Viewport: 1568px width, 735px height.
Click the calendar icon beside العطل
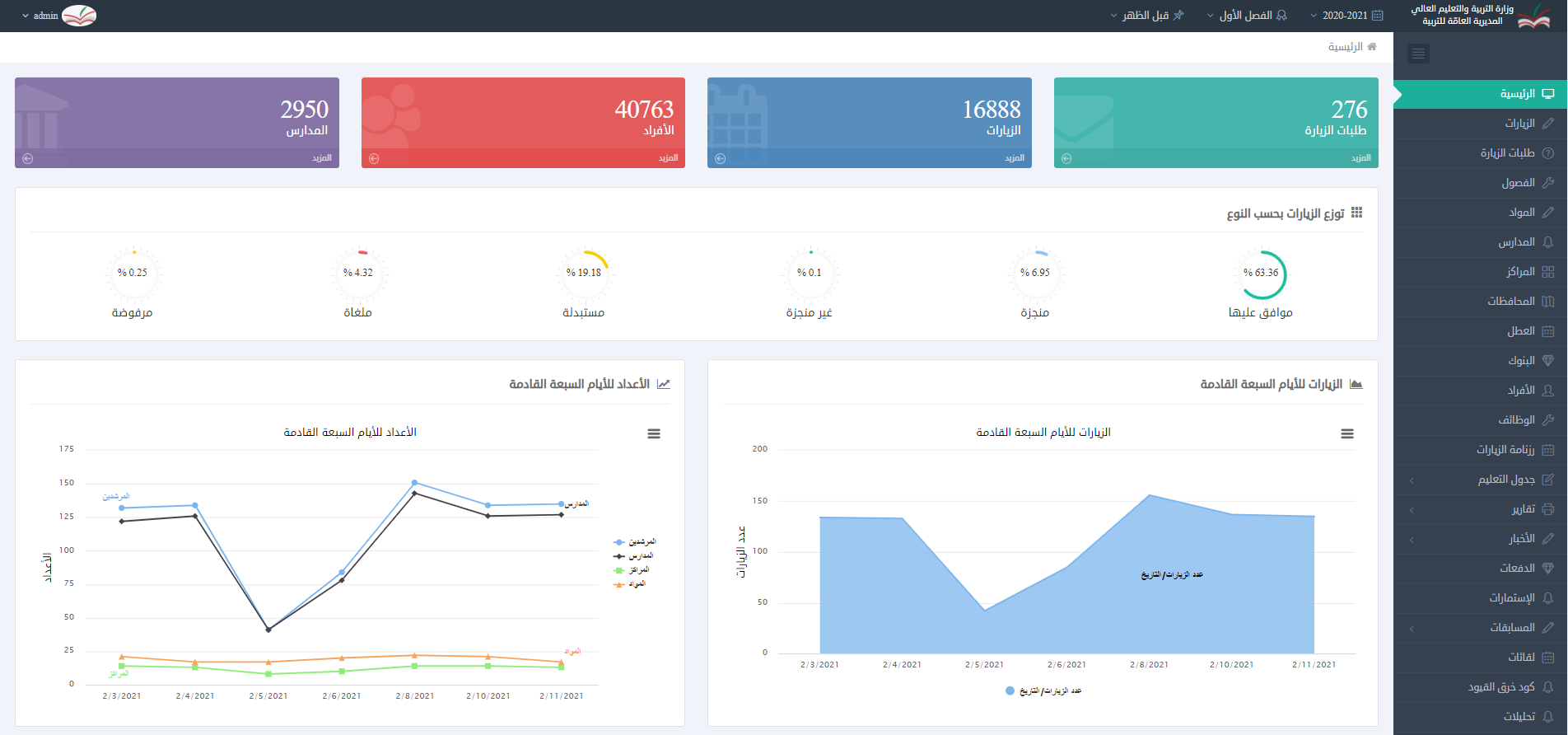tap(1548, 331)
